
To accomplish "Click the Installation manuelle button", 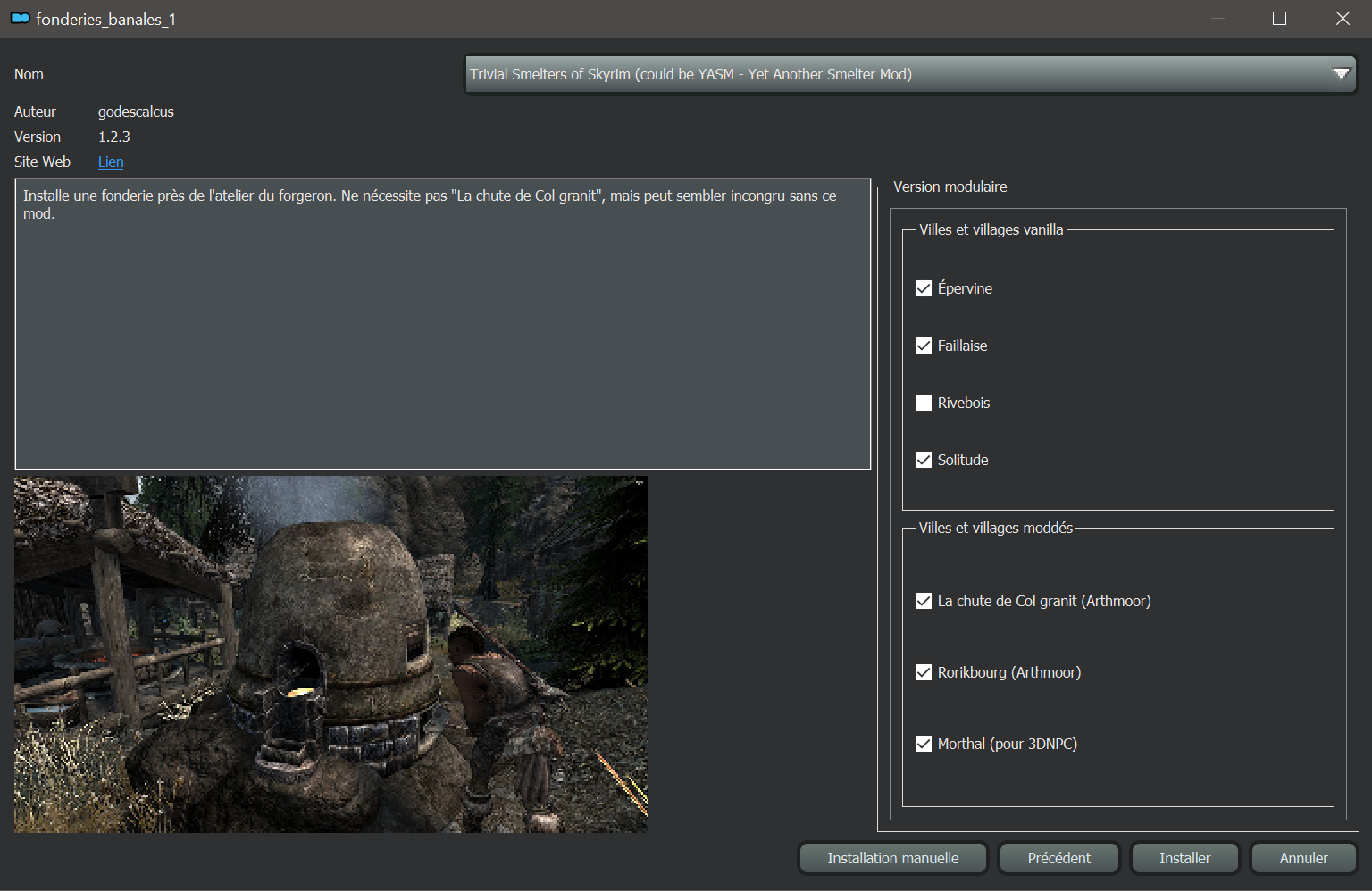I will pyautogui.click(x=893, y=858).
